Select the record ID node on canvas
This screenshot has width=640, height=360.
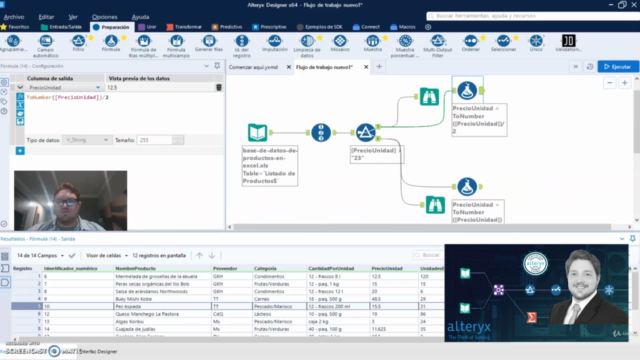321,133
